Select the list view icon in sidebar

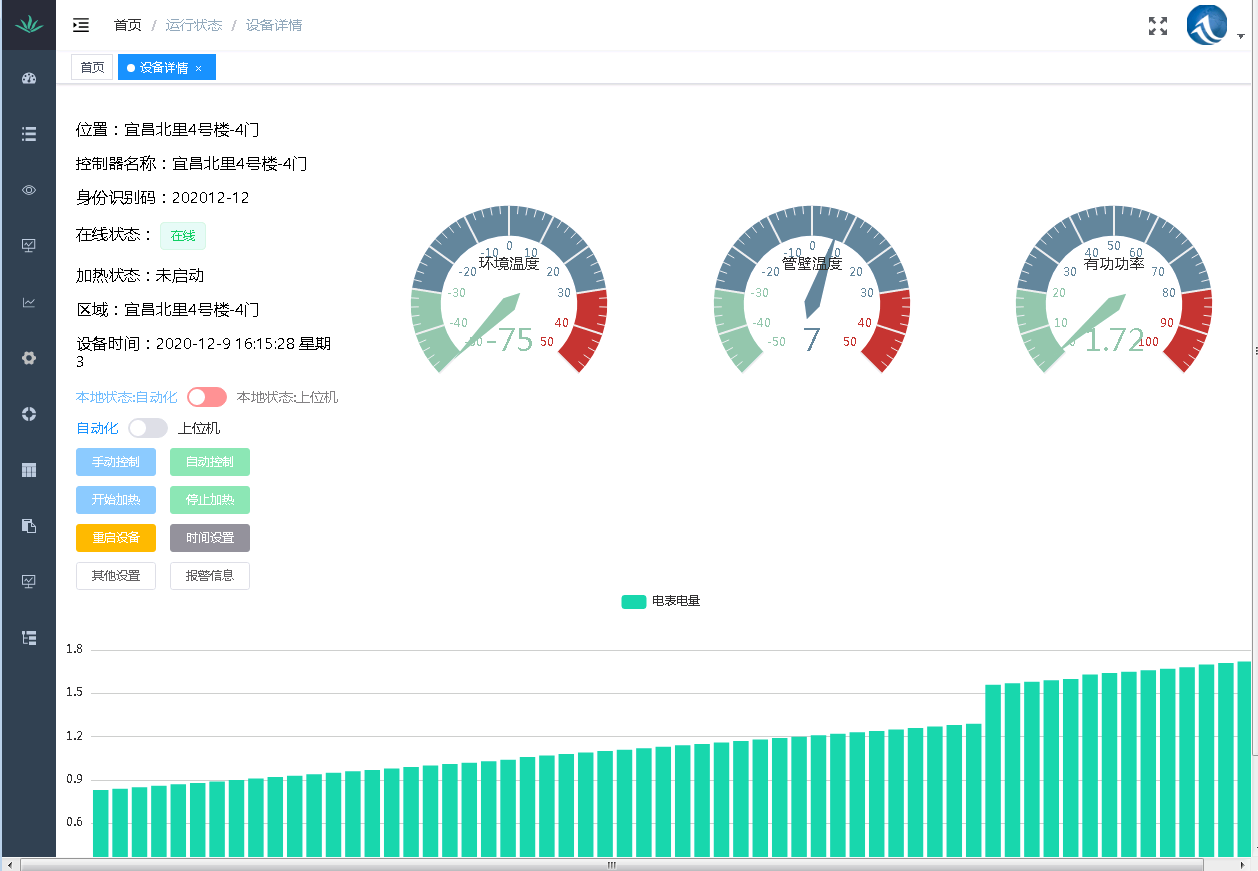tap(29, 133)
